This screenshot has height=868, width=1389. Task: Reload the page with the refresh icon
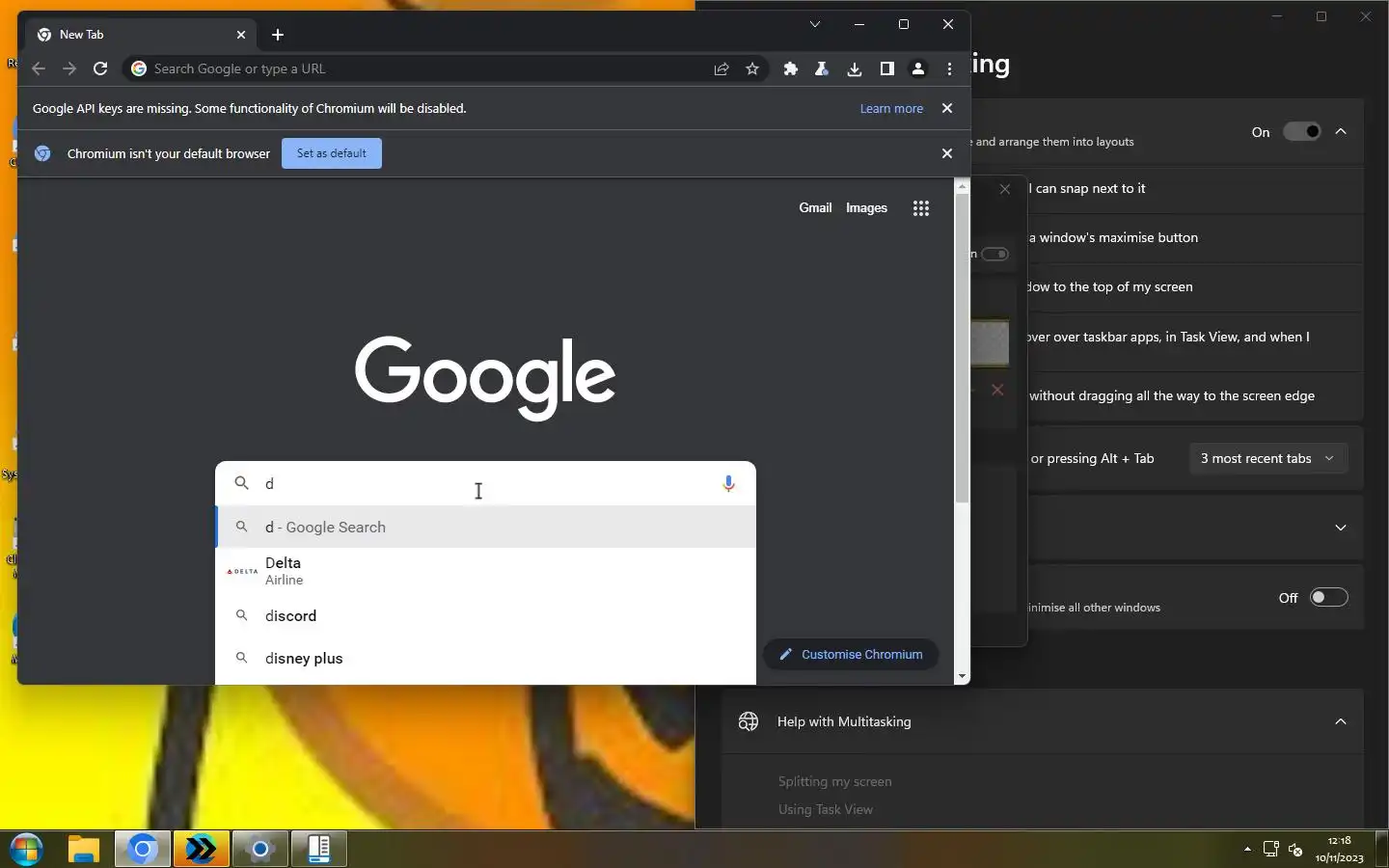[100, 68]
